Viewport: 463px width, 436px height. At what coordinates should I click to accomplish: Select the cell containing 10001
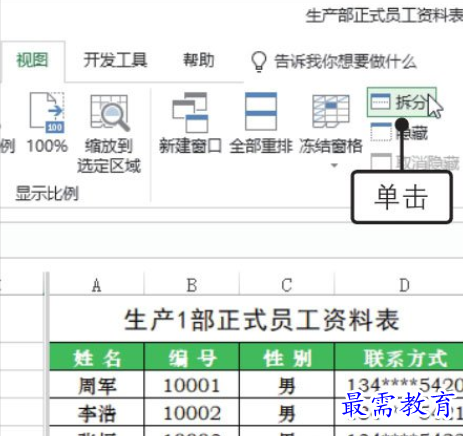pyautogui.click(x=192, y=384)
